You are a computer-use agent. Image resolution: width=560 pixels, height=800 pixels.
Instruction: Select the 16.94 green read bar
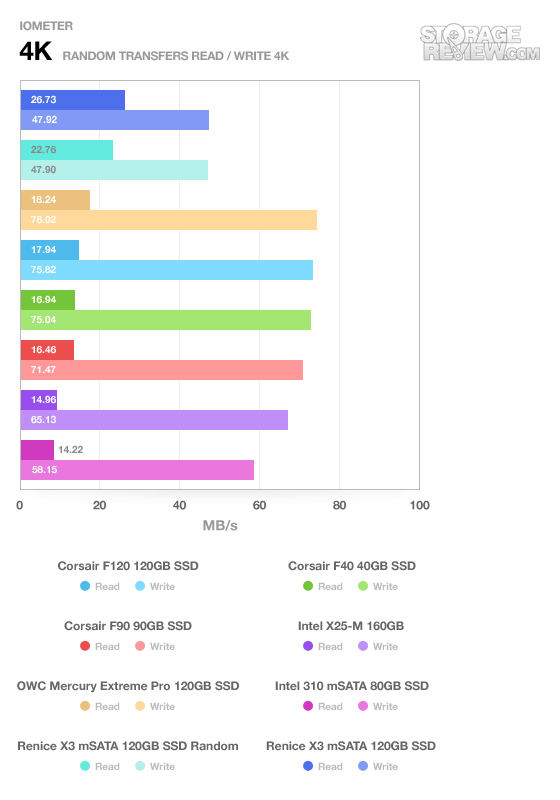pos(48,300)
